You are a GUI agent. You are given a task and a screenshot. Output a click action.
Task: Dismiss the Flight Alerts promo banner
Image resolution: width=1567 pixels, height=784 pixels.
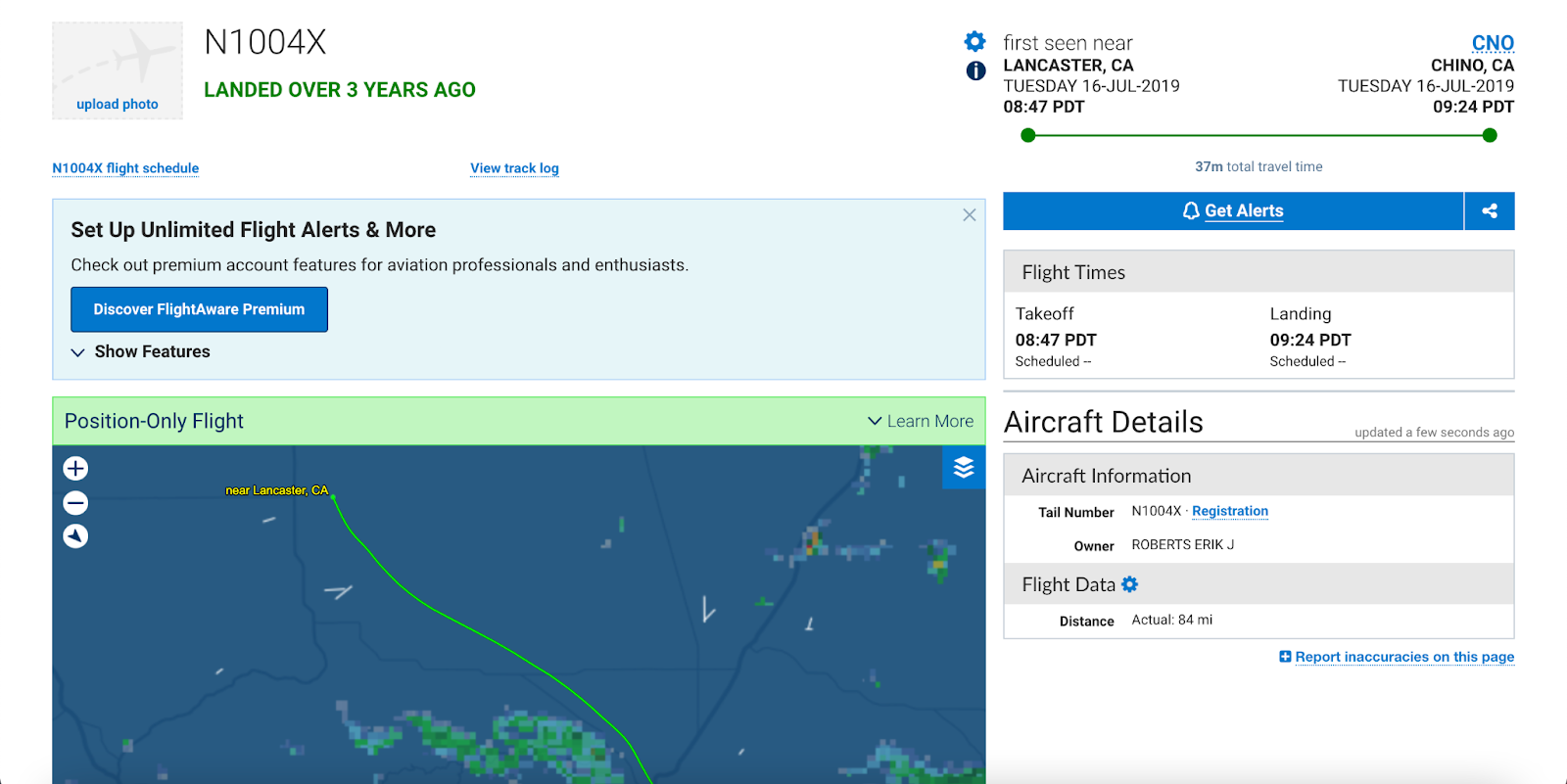point(970,215)
